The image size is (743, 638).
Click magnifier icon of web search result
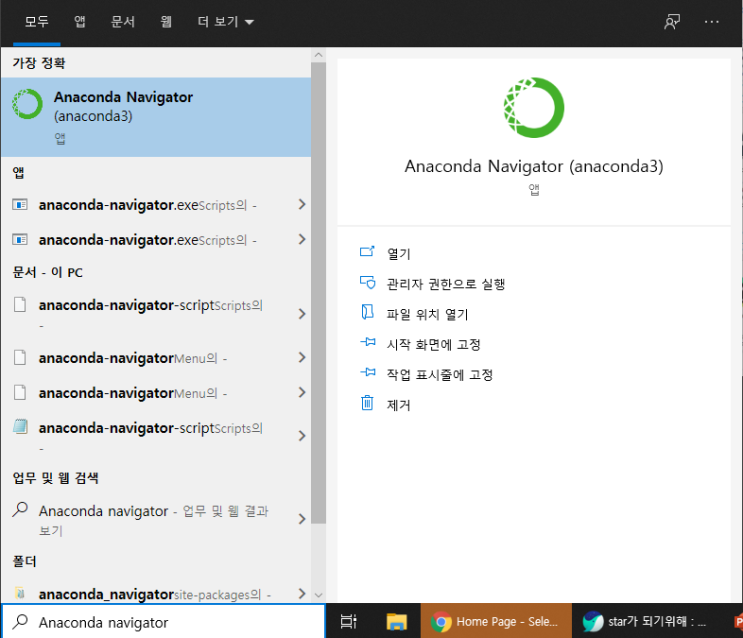point(20,510)
